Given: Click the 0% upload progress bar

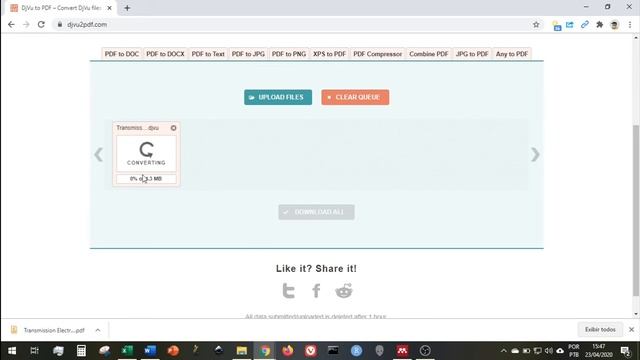Looking at the screenshot, I should (146, 179).
